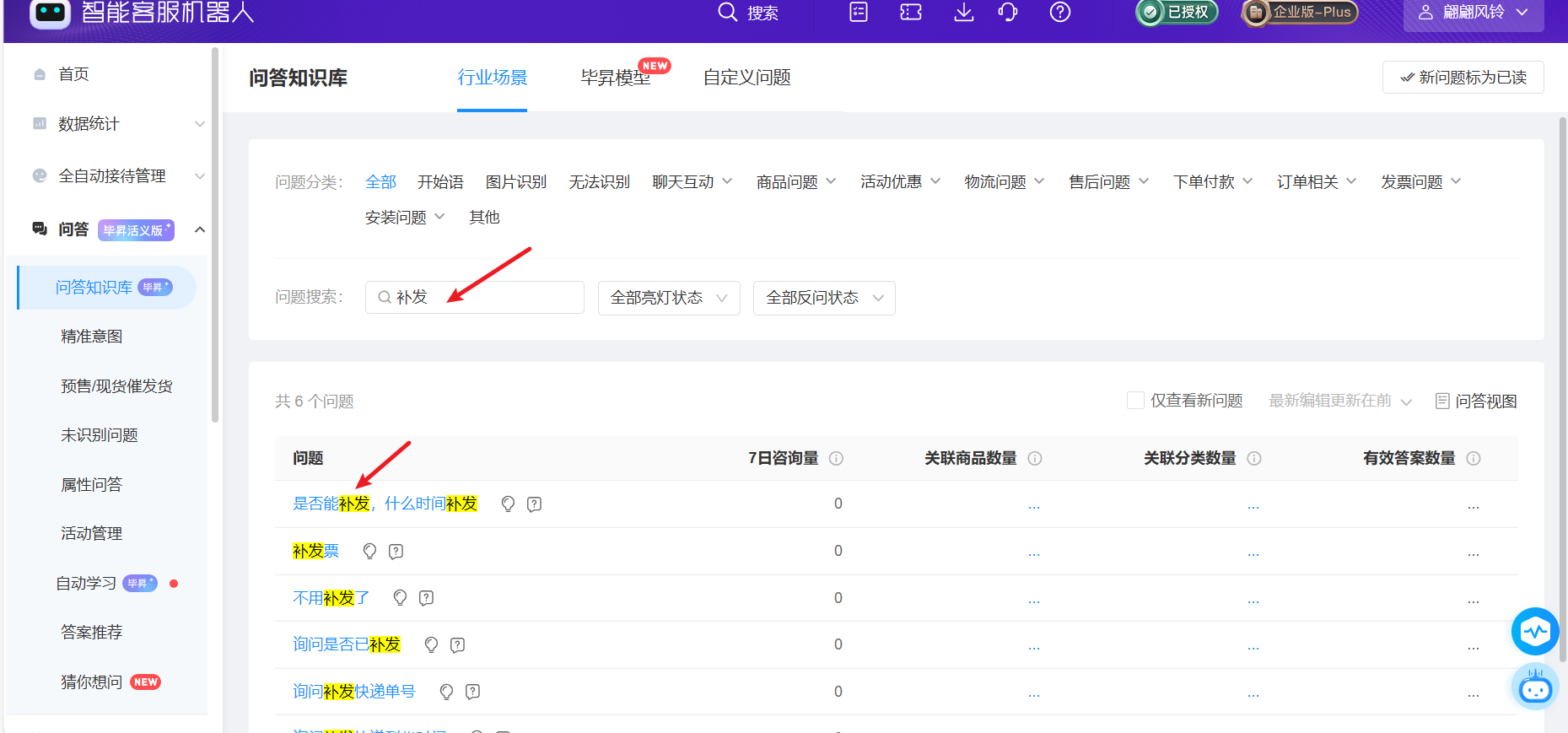Expand the 商品问题 category dropdown
The width and height of the screenshot is (1568, 733).
tap(796, 182)
